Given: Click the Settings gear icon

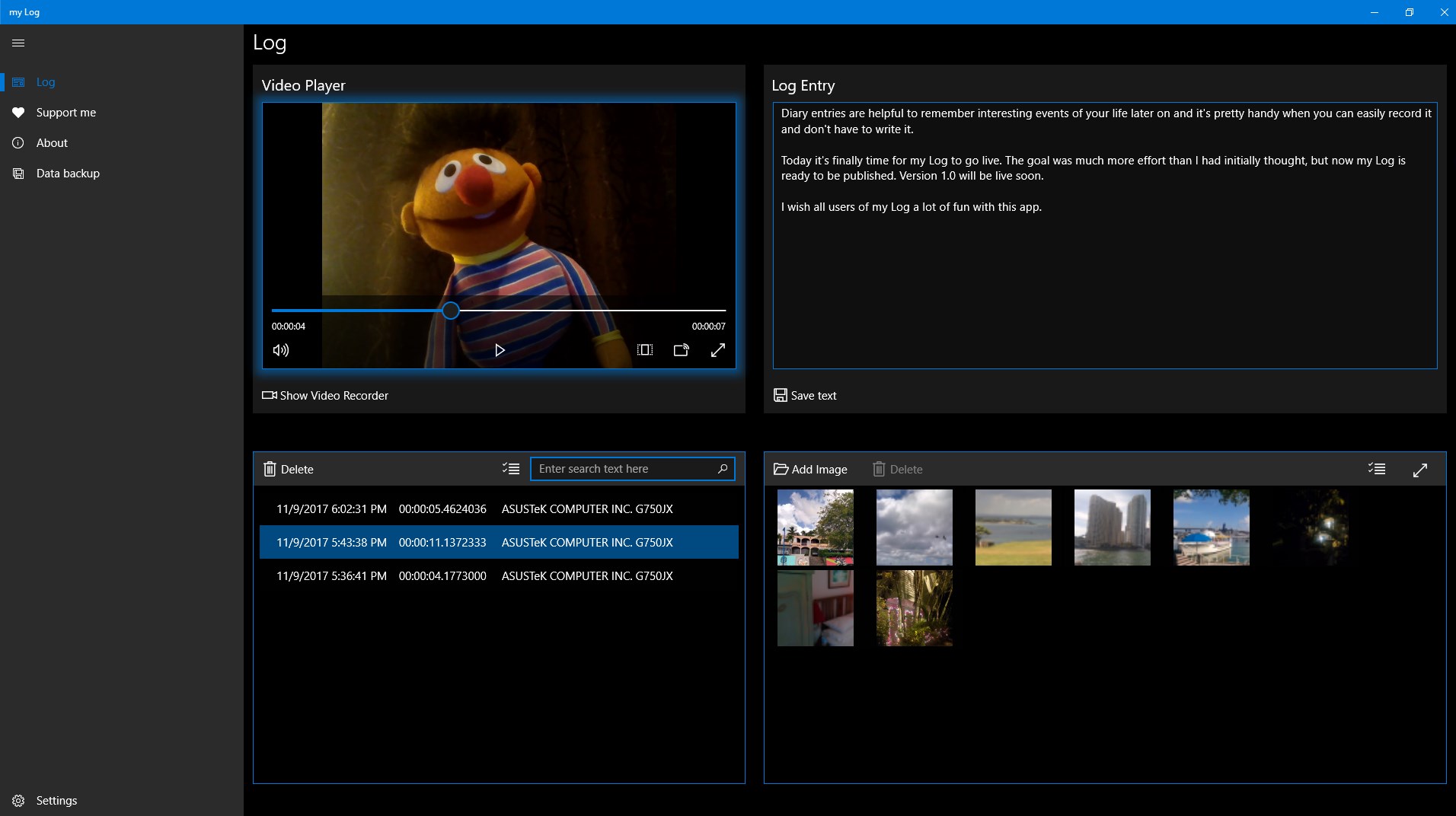Looking at the screenshot, I should [x=18, y=801].
